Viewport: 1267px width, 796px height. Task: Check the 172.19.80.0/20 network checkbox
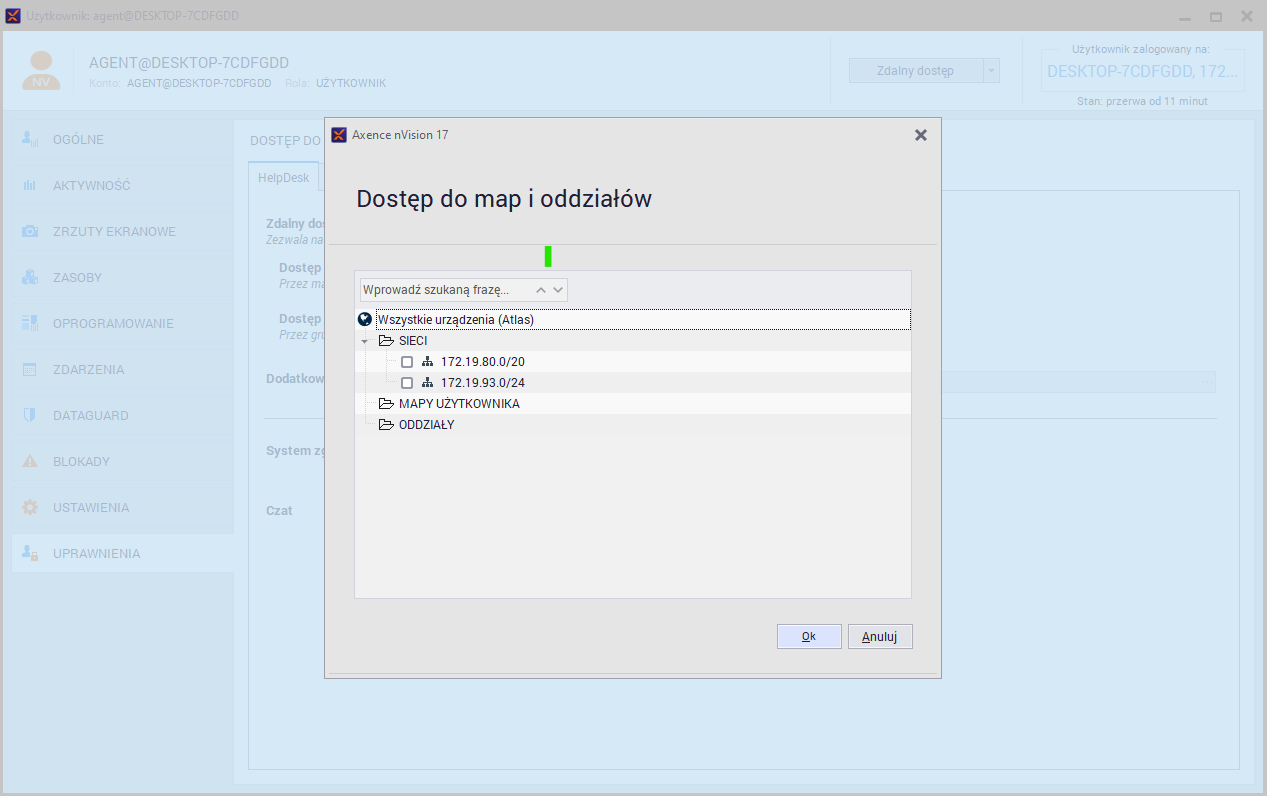click(x=407, y=362)
